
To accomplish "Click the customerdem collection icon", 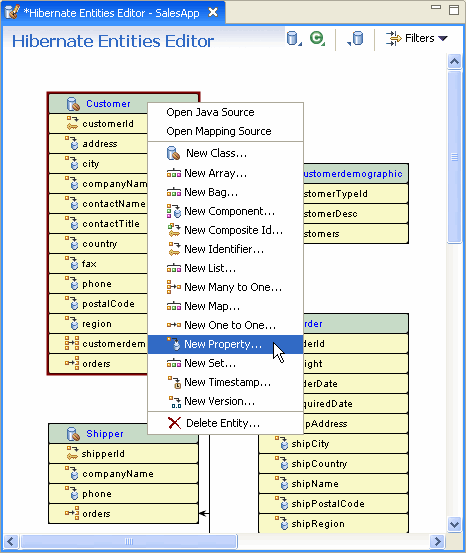I will [72, 343].
